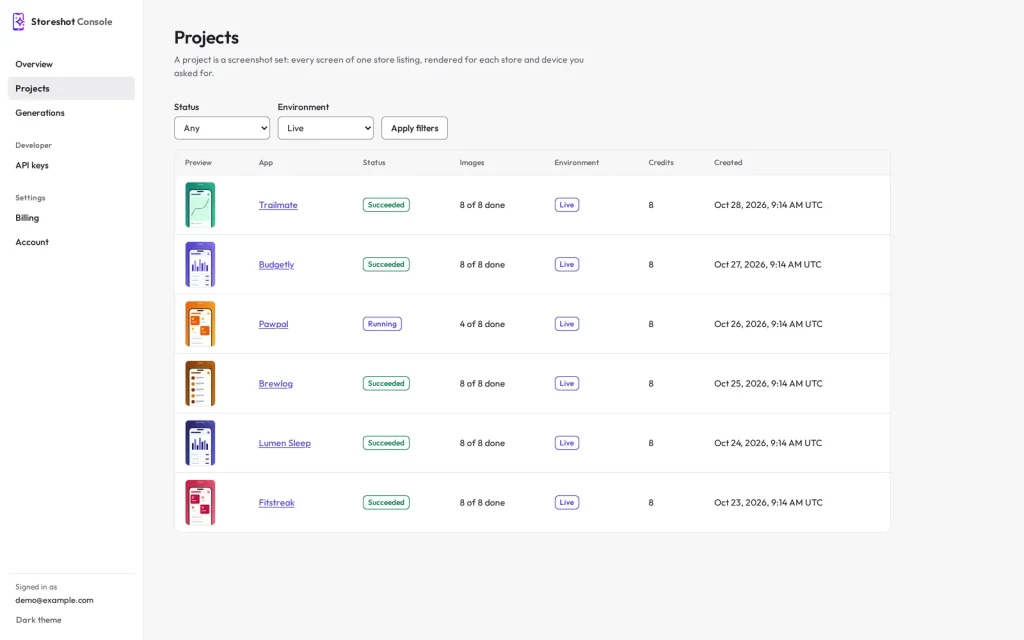1024x640 pixels.
Task: Click the 'Oct 26, 2026, 9:14 AM UTC' date
Action: tap(768, 324)
